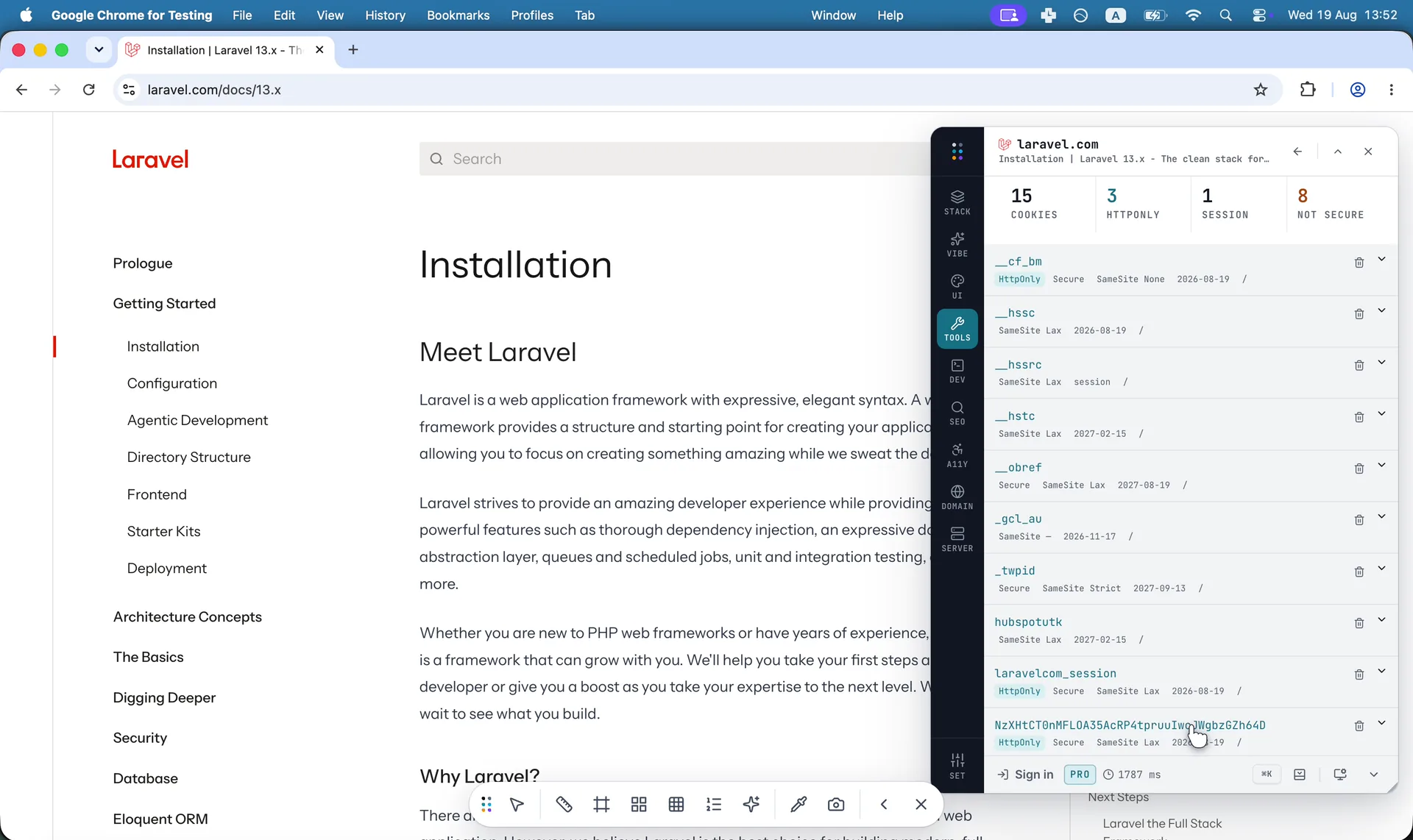The width and height of the screenshot is (1413, 840).
Task: Select the ruler measure tool in floating toolbar
Action: 564,805
